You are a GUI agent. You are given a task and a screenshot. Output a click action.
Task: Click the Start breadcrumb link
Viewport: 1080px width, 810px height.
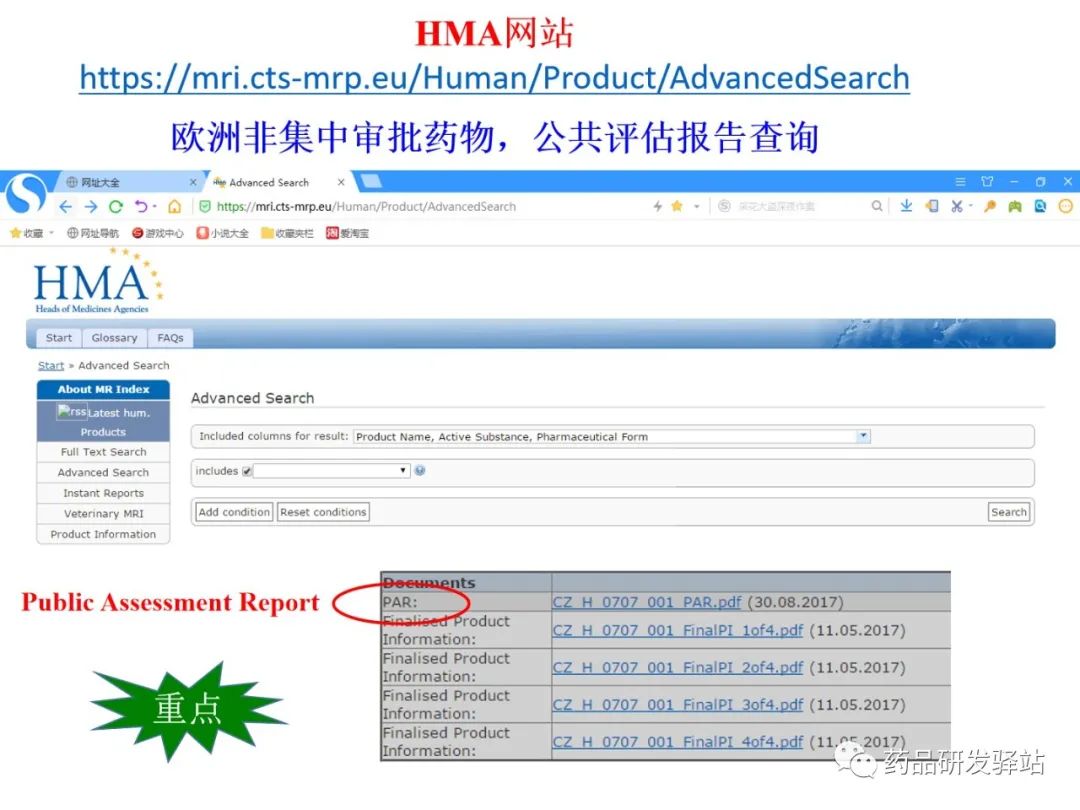[x=51, y=366]
